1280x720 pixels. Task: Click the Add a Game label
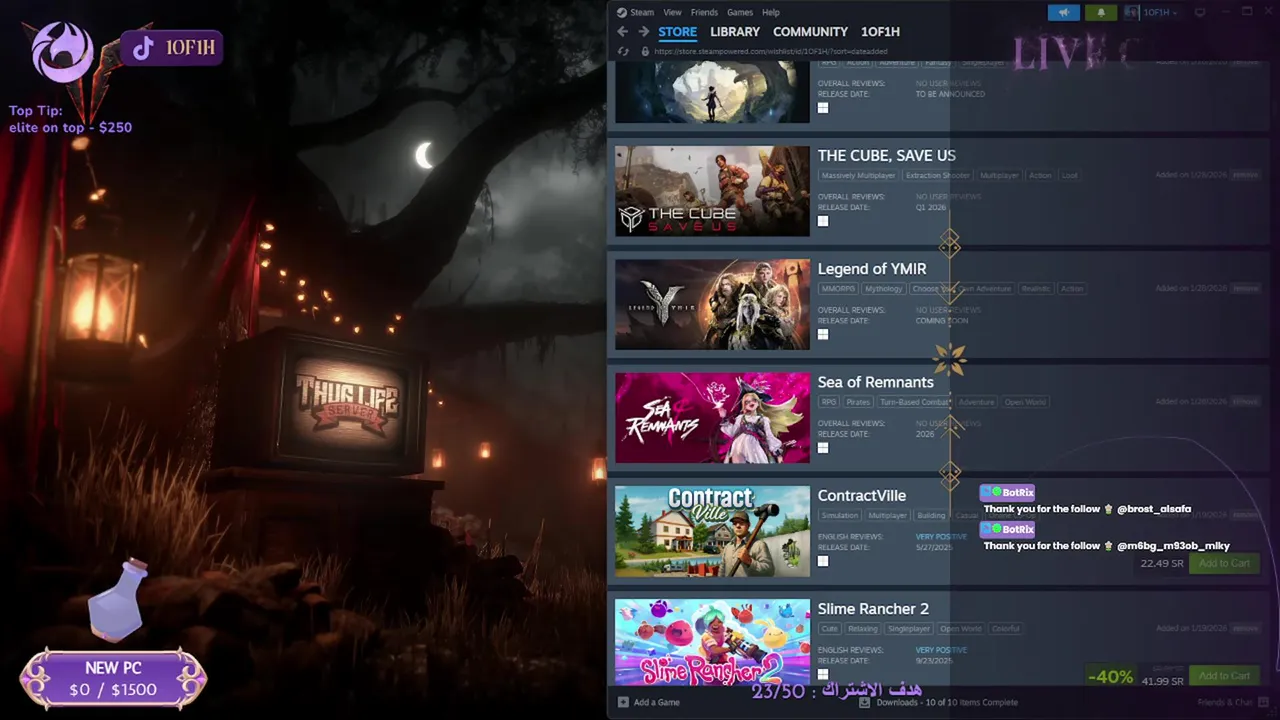point(657,702)
